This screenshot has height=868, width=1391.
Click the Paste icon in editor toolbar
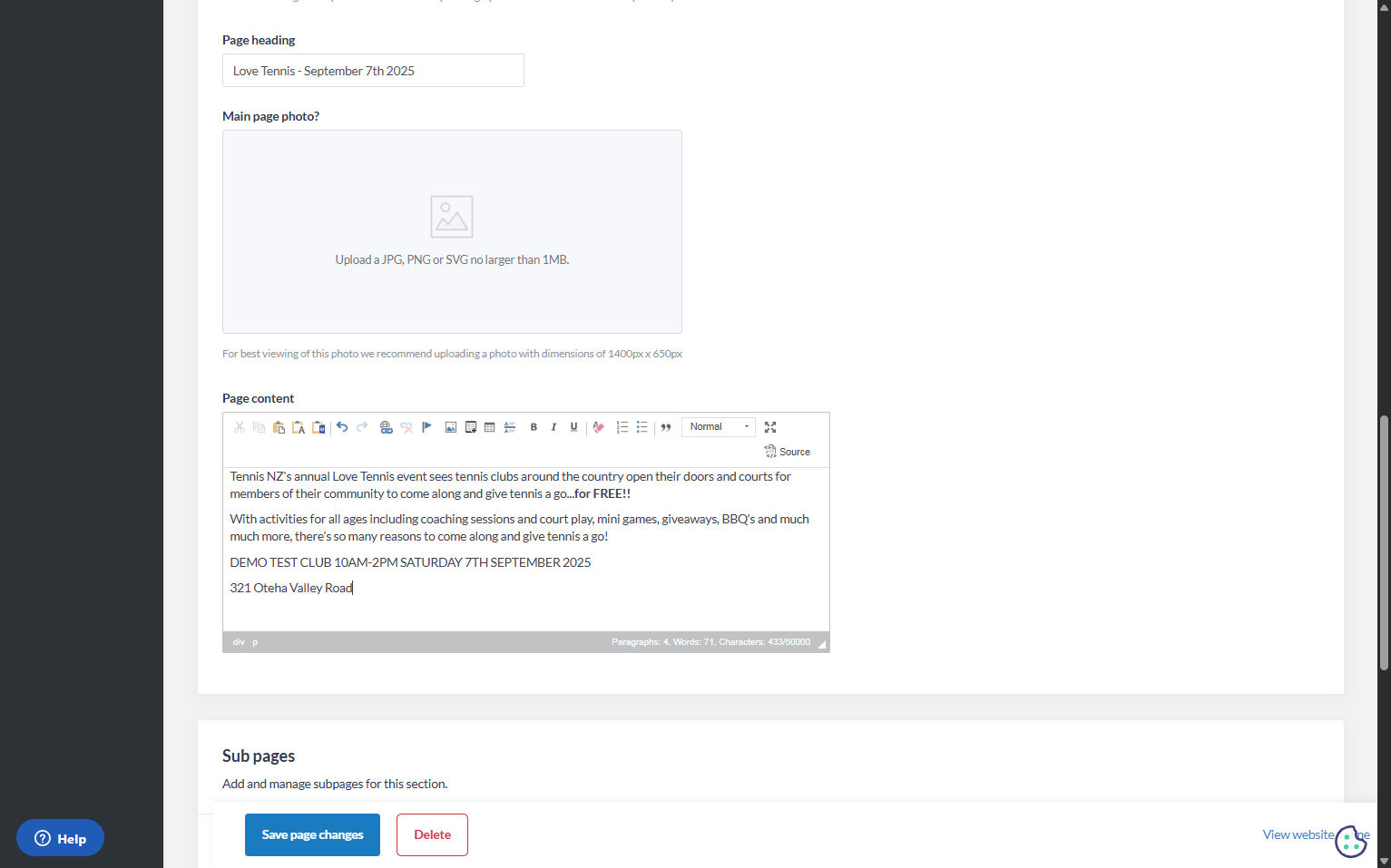point(279,427)
